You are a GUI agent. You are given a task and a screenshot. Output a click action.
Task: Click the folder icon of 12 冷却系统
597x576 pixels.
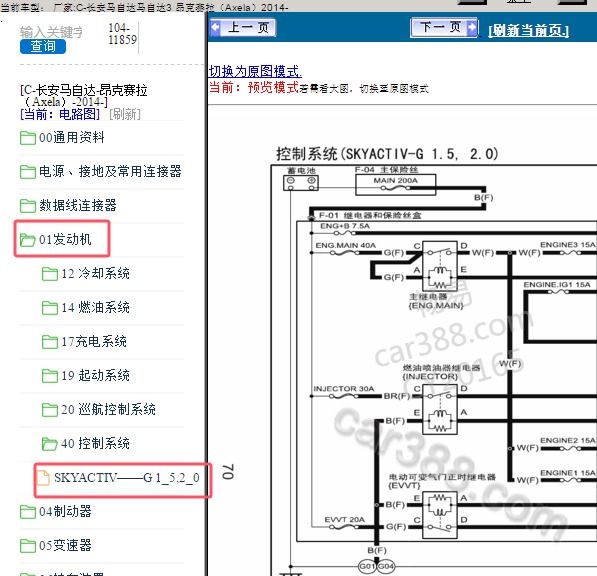tap(49, 274)
